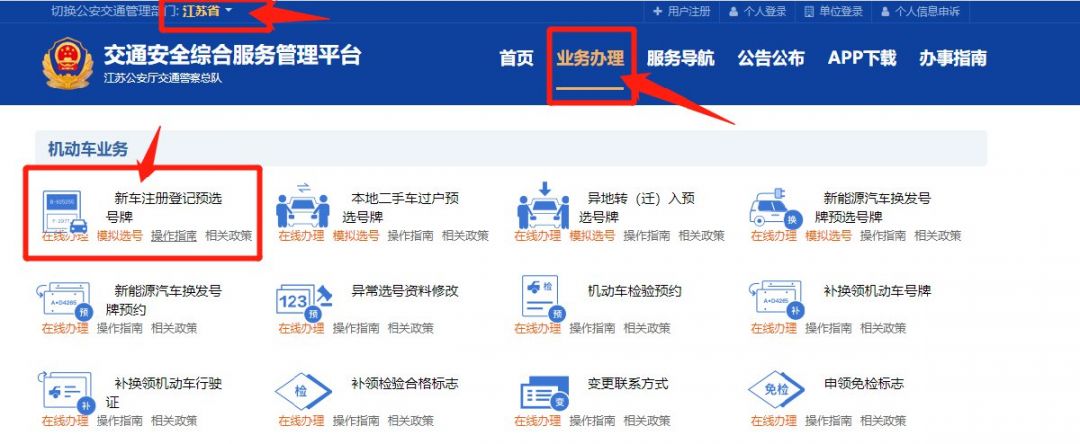
Task: Click the 变更联系方式 icon
Action: 544,393
